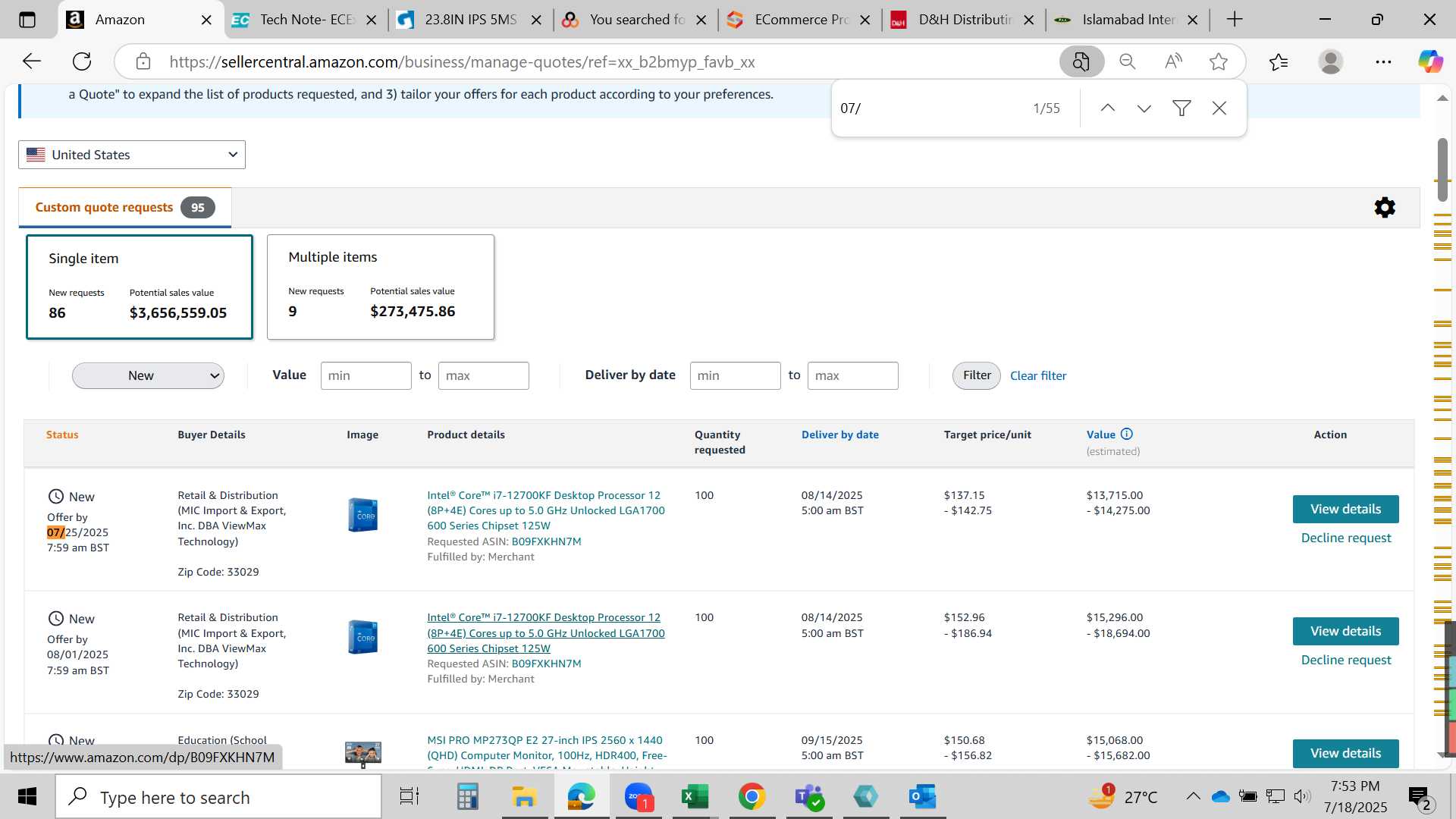Screen dimensions: 1456x819
Task: Select Custom quote requests tab
Action: [x=125, y=208]
